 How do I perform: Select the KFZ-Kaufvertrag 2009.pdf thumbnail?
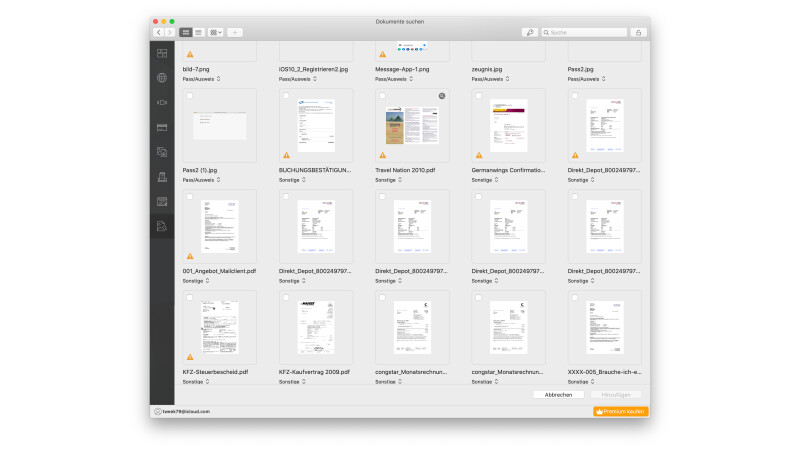(315, 328)
